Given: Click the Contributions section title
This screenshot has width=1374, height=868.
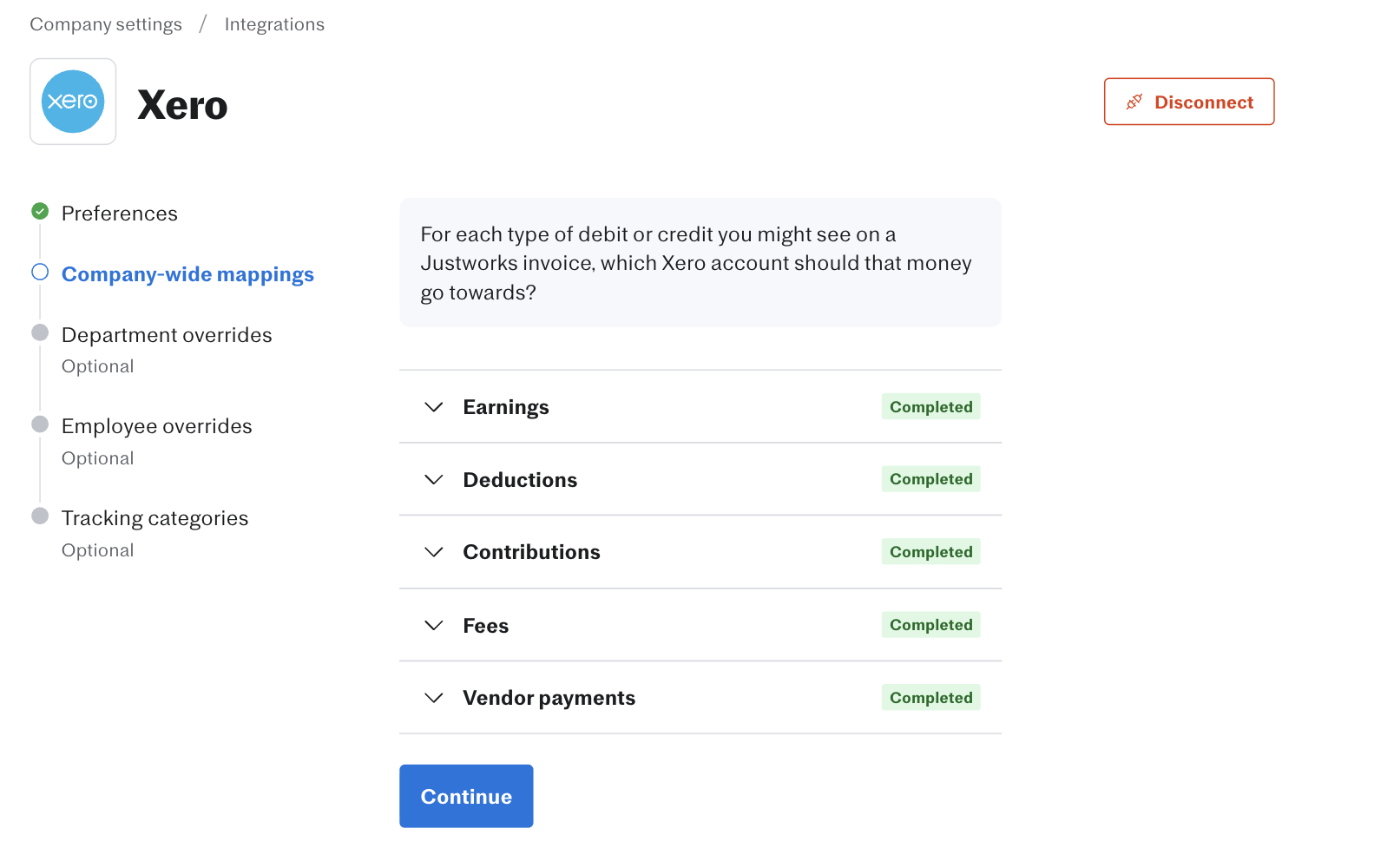Looking at the screenshot, I should coord(531,552).
